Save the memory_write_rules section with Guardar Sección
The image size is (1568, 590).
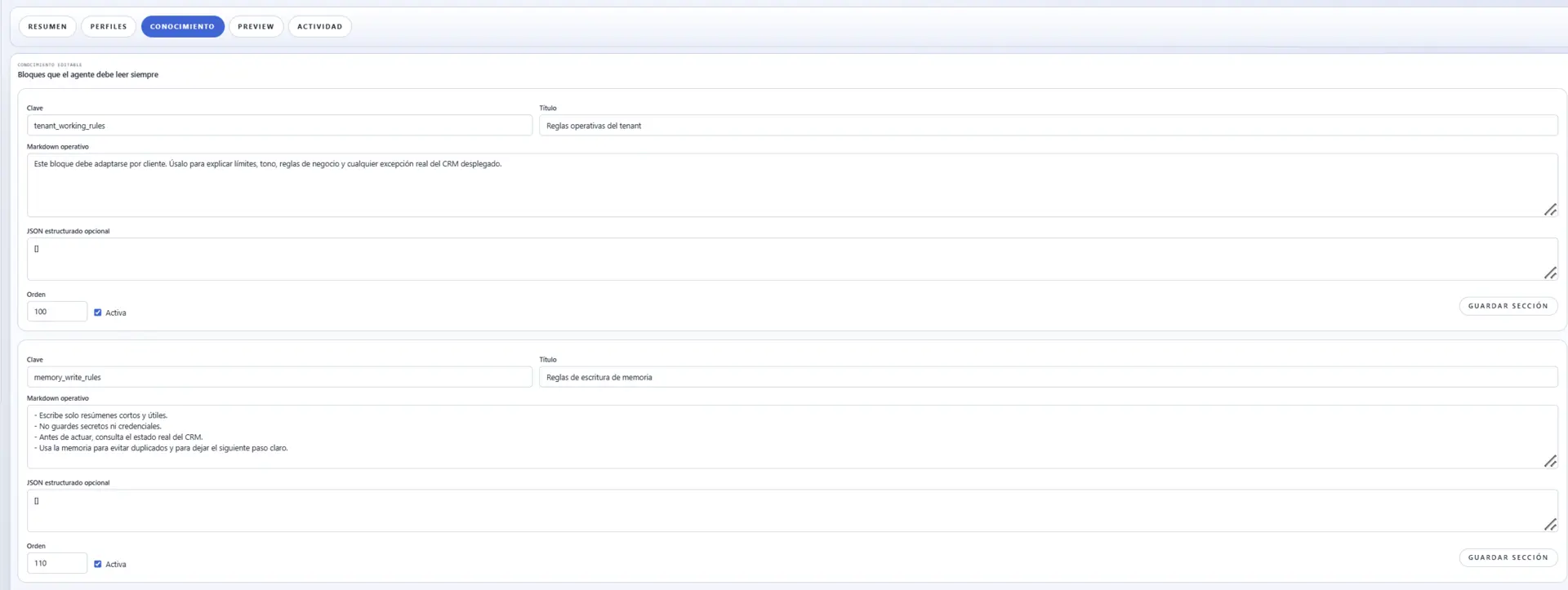point(1508,557)
